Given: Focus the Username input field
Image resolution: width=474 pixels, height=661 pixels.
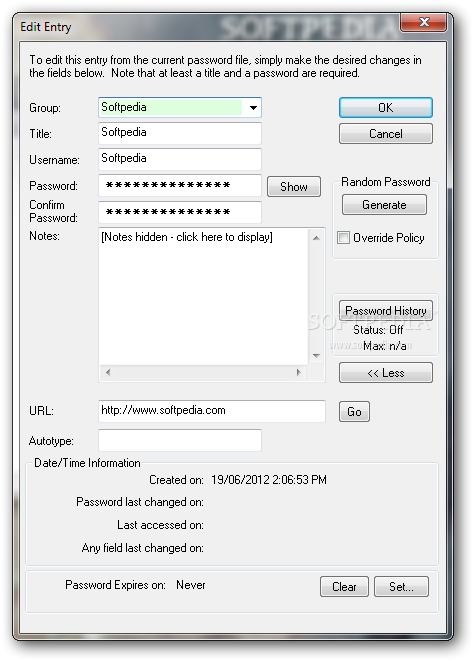Looking at the screenshot, I should (180, 159).
